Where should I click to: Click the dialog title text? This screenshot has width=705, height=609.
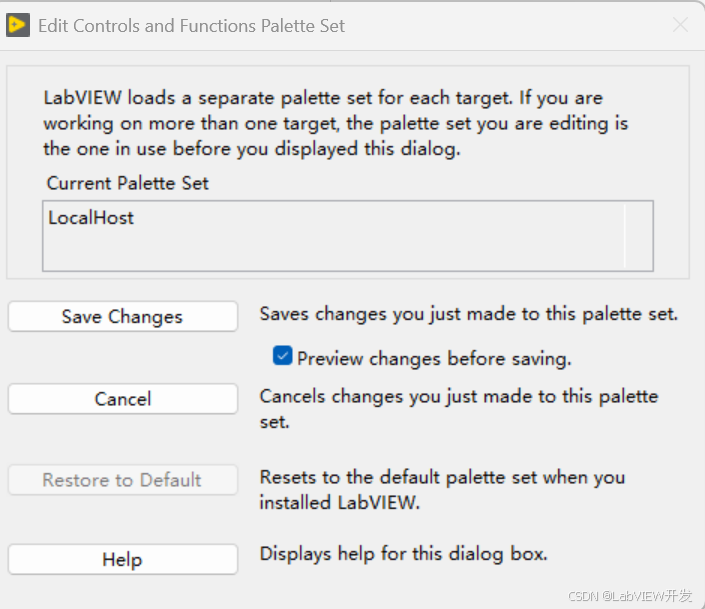pyautogui.click(x=192, y=26)
